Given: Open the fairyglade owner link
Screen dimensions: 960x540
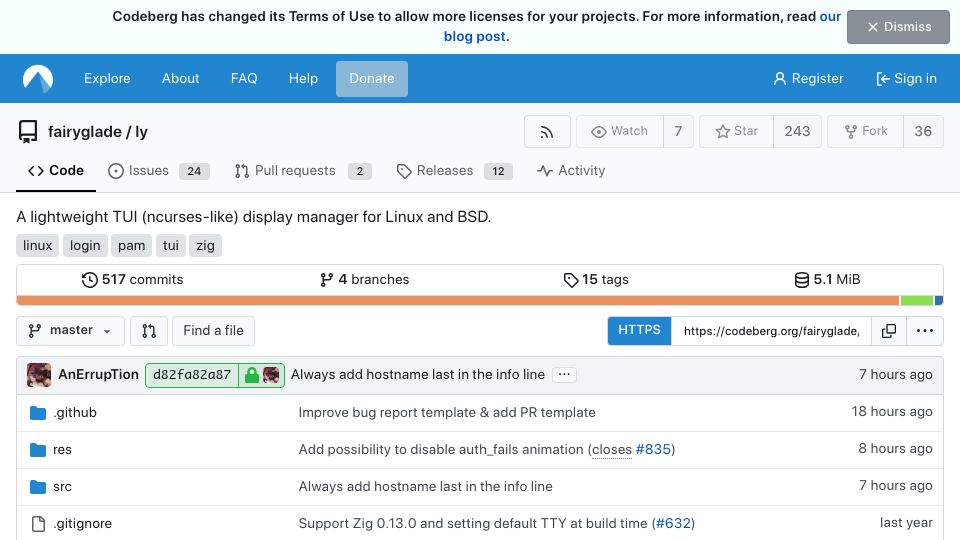Looking at the screenshot, I should pyautogui.click(x=84, y=132).
